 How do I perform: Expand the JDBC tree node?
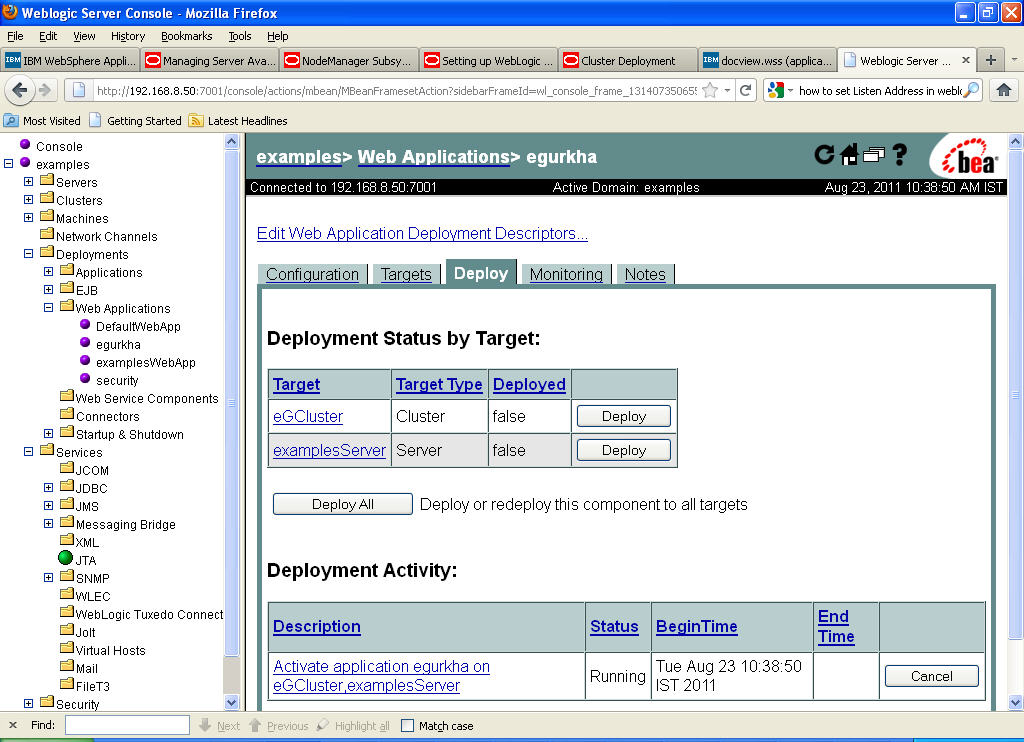tap(48, 487)
